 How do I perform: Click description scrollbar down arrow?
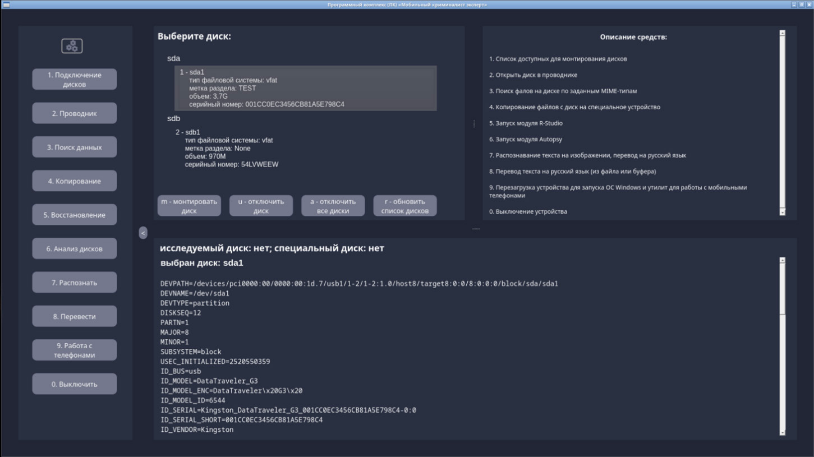(782, 212)
